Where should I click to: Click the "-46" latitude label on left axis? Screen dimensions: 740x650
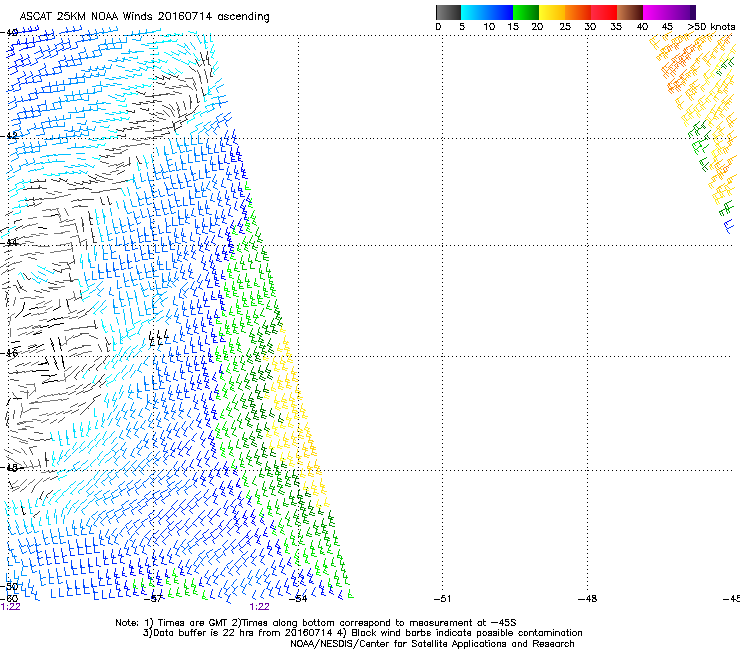point(9,353)
